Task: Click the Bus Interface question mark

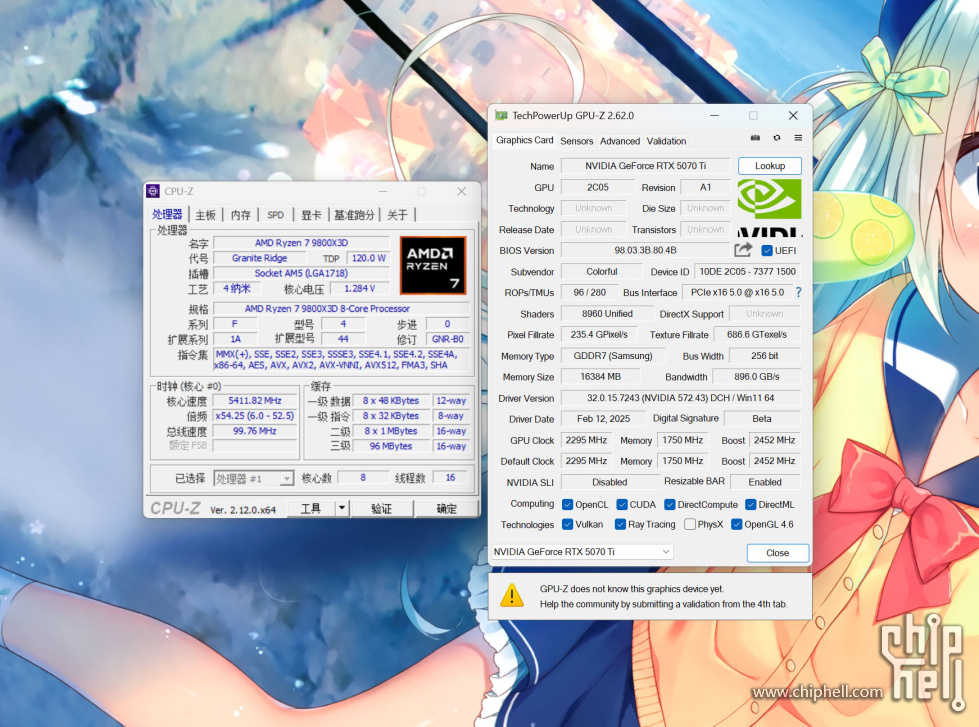Action: pyautogui.click(x=799, y=292)
